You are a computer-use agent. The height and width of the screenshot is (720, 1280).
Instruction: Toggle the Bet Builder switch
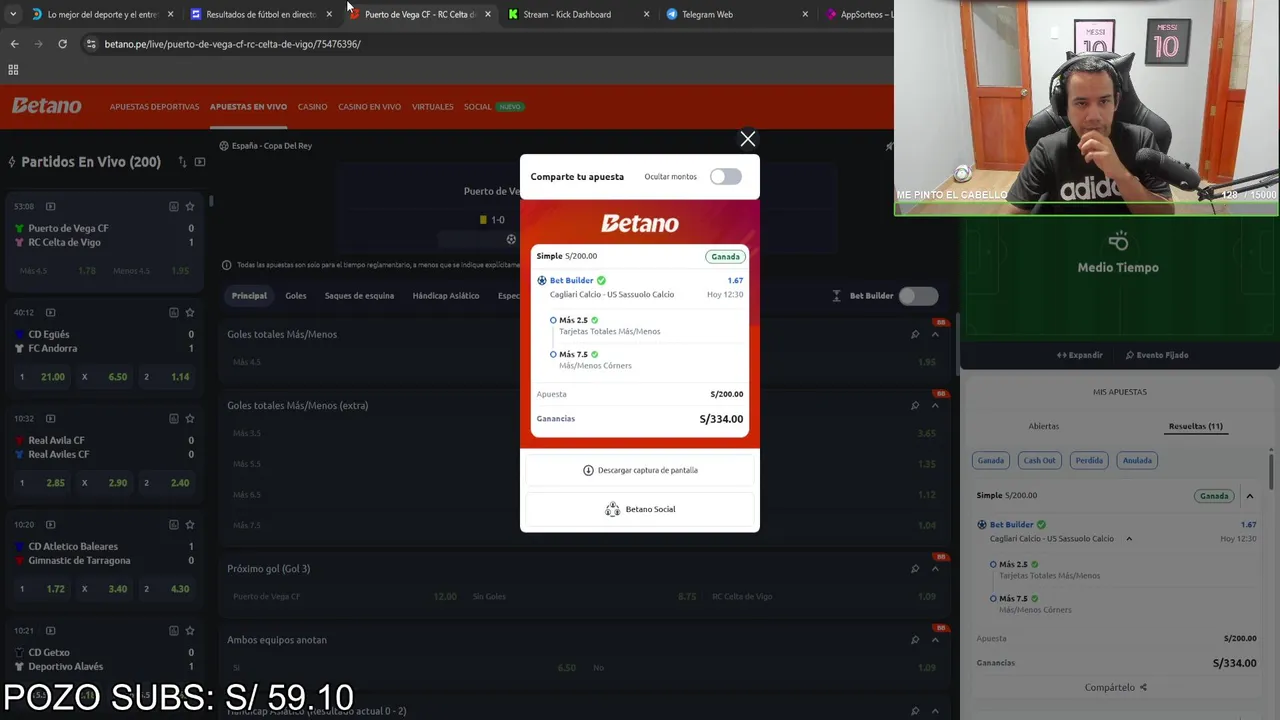pyautogui.click(x=918, y=296)
